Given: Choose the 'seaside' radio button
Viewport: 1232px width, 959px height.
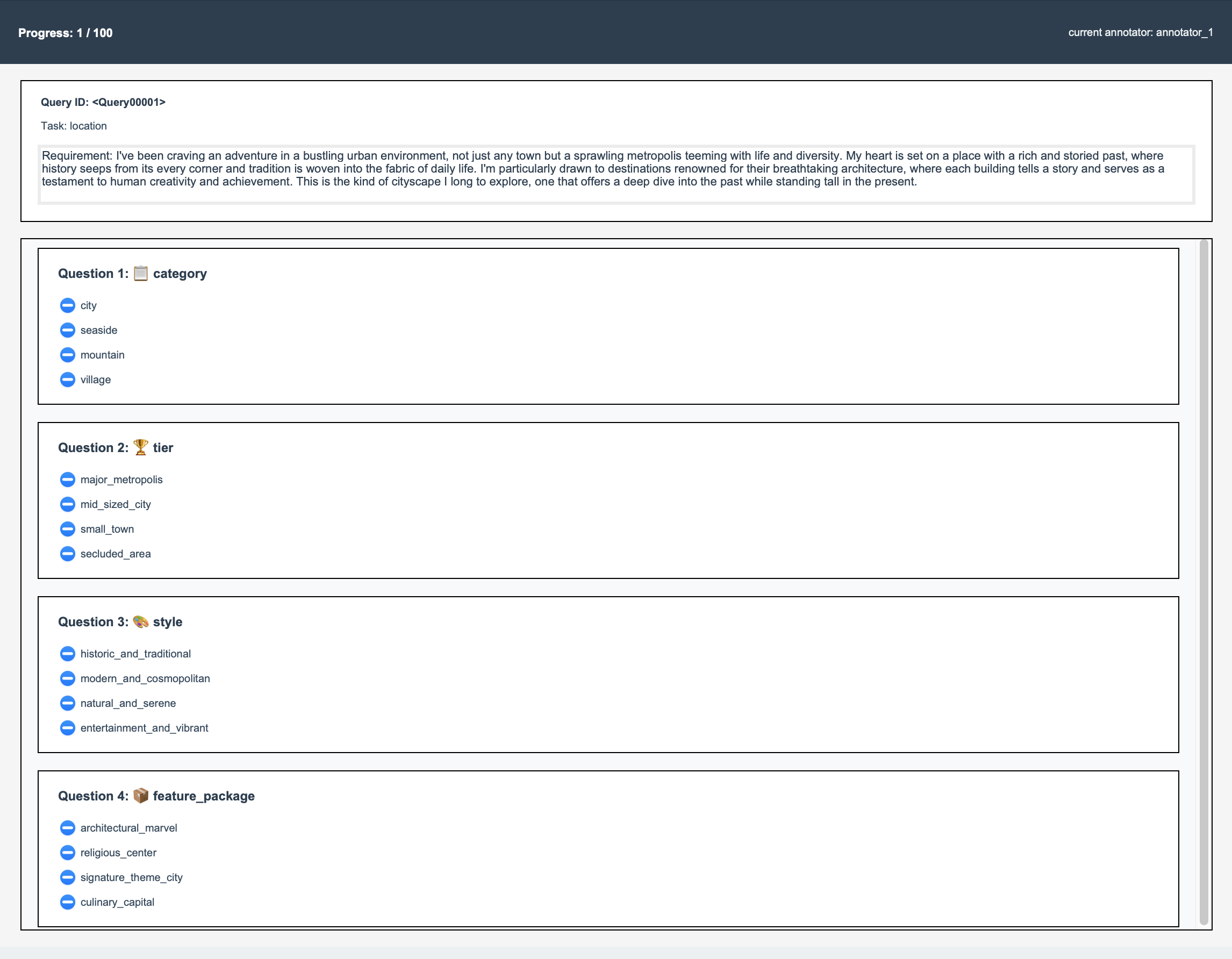Looking at the screenshot, I should pos(67,330).
